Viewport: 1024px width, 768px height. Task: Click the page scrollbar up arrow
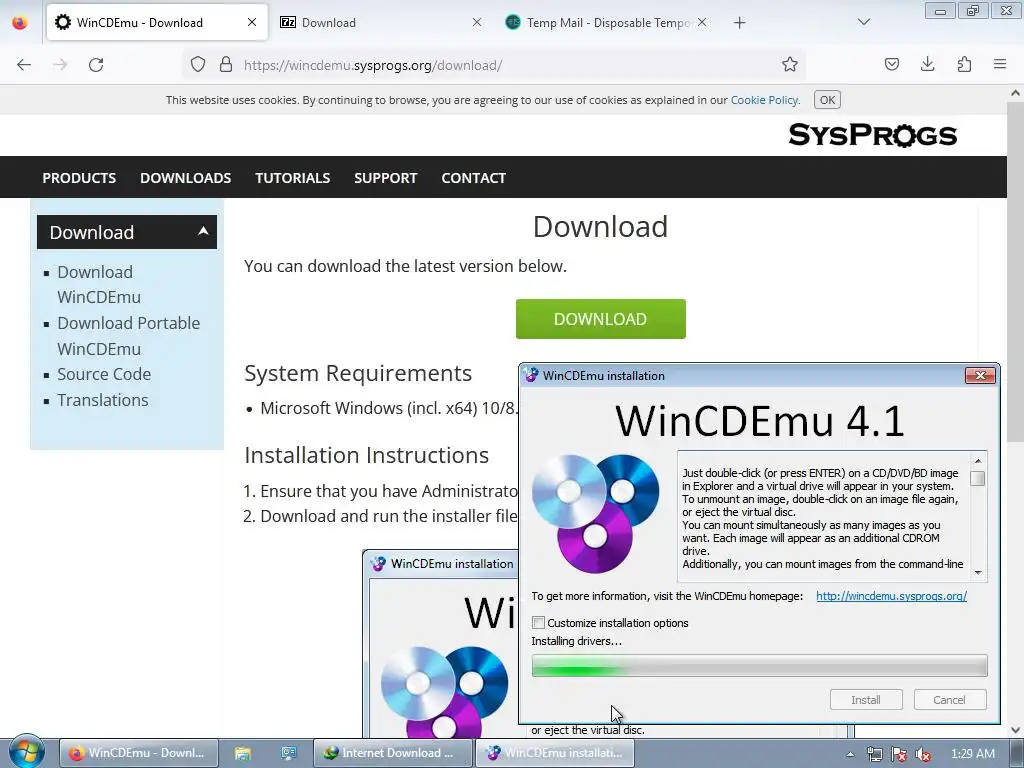tap(1015, 93)
